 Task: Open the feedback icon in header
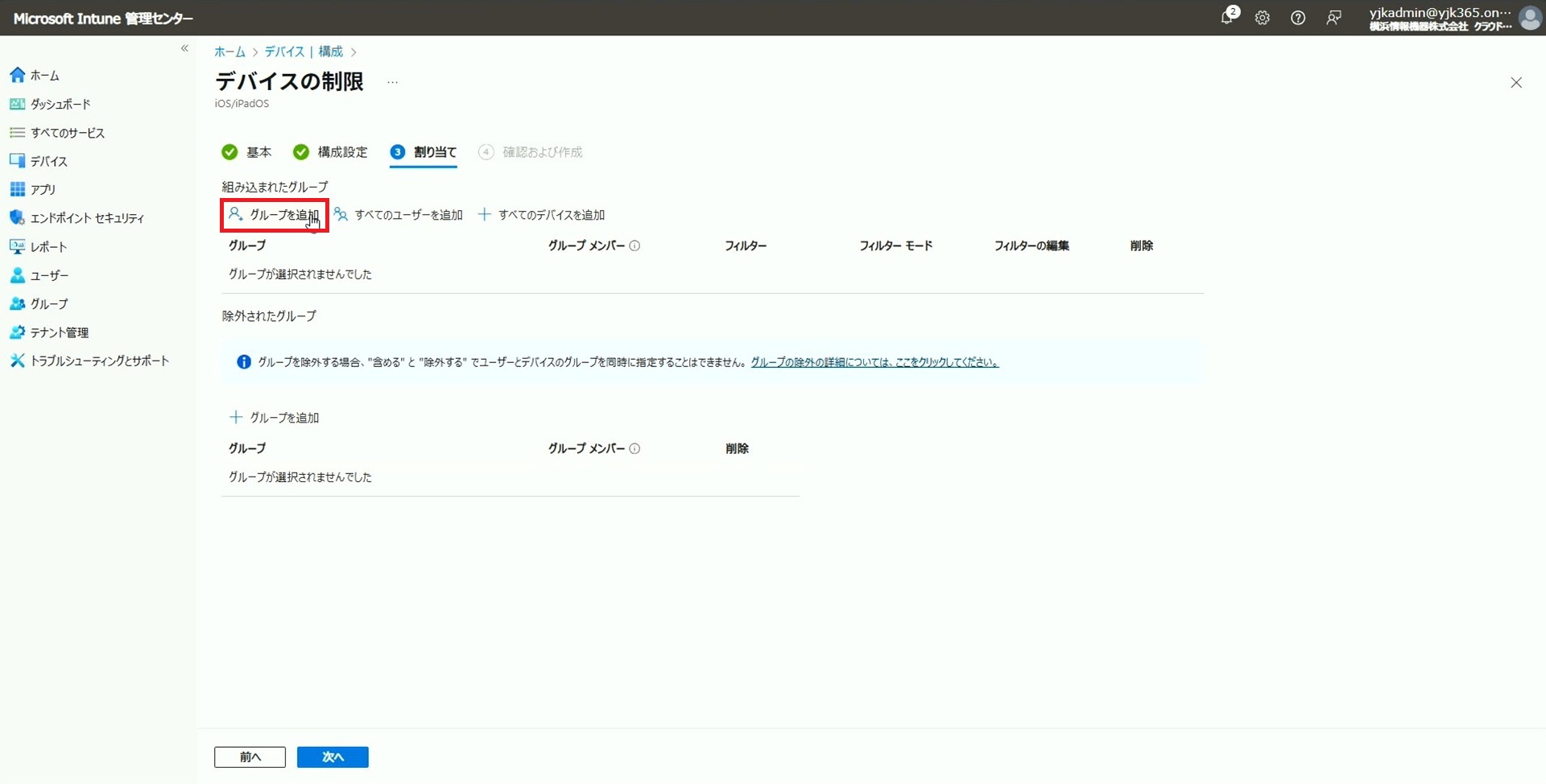(1333, 18)
